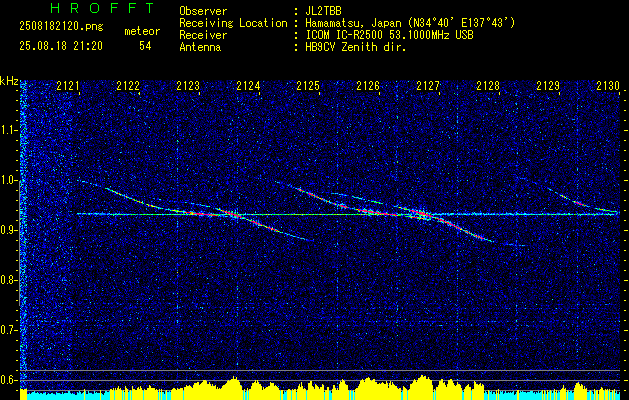
Task: Click the 0.8 kHz axis label
Action: click(9, 280)
